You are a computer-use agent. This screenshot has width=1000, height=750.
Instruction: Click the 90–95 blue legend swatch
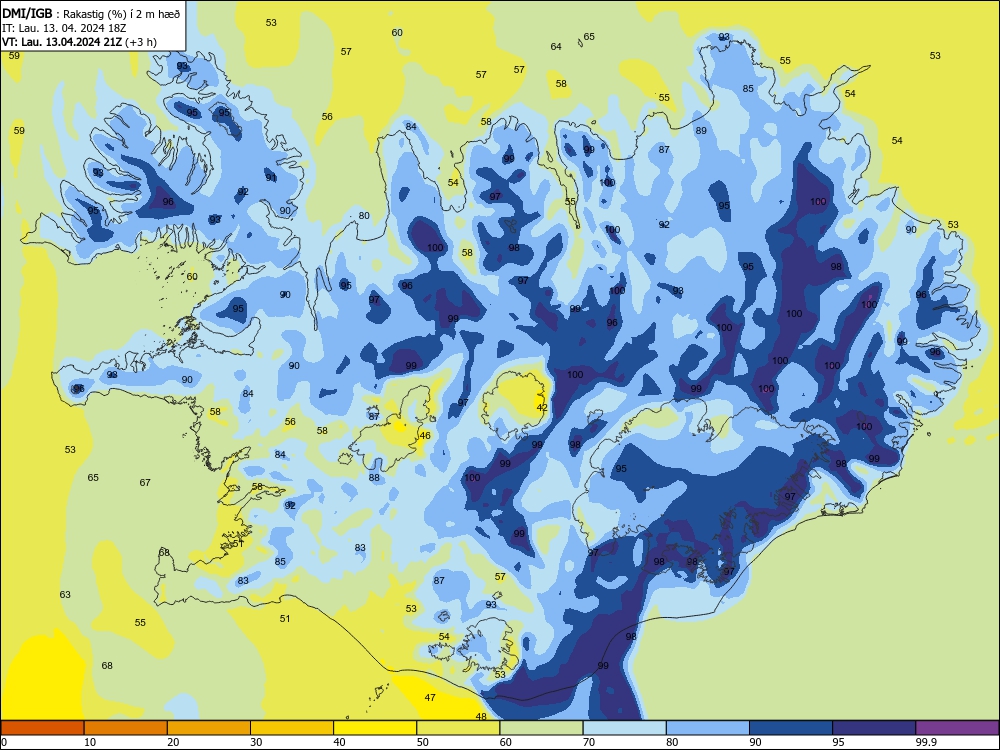pyautogui.click(x=791, y=728)
